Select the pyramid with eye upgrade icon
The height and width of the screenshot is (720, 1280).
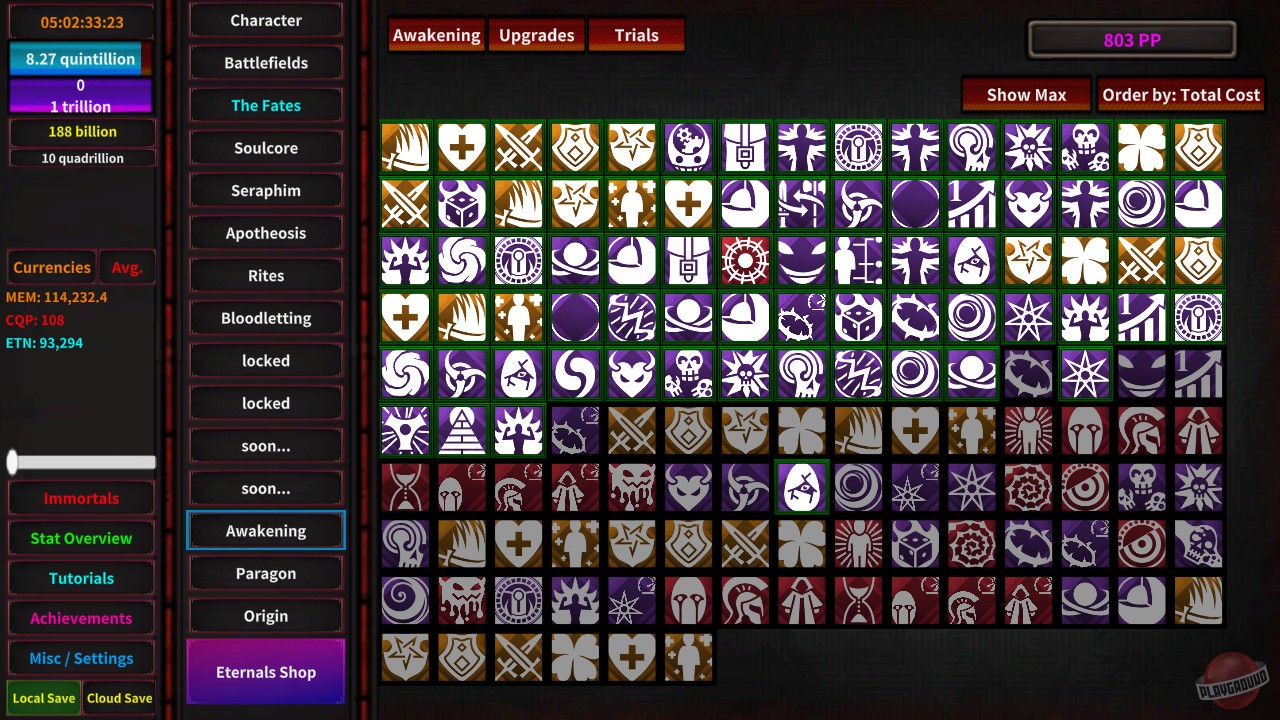pos(461,430)
